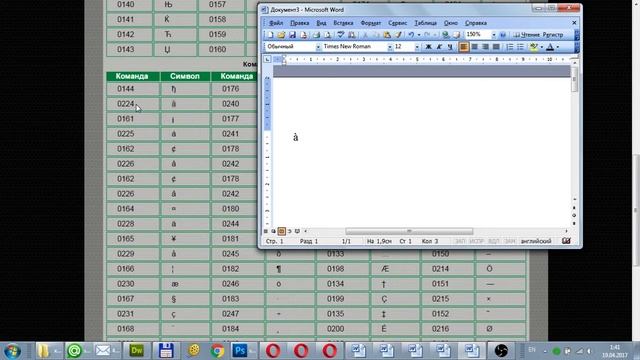Open the Таблица menu
640x360 pixels.
click(x=425, y=23)
